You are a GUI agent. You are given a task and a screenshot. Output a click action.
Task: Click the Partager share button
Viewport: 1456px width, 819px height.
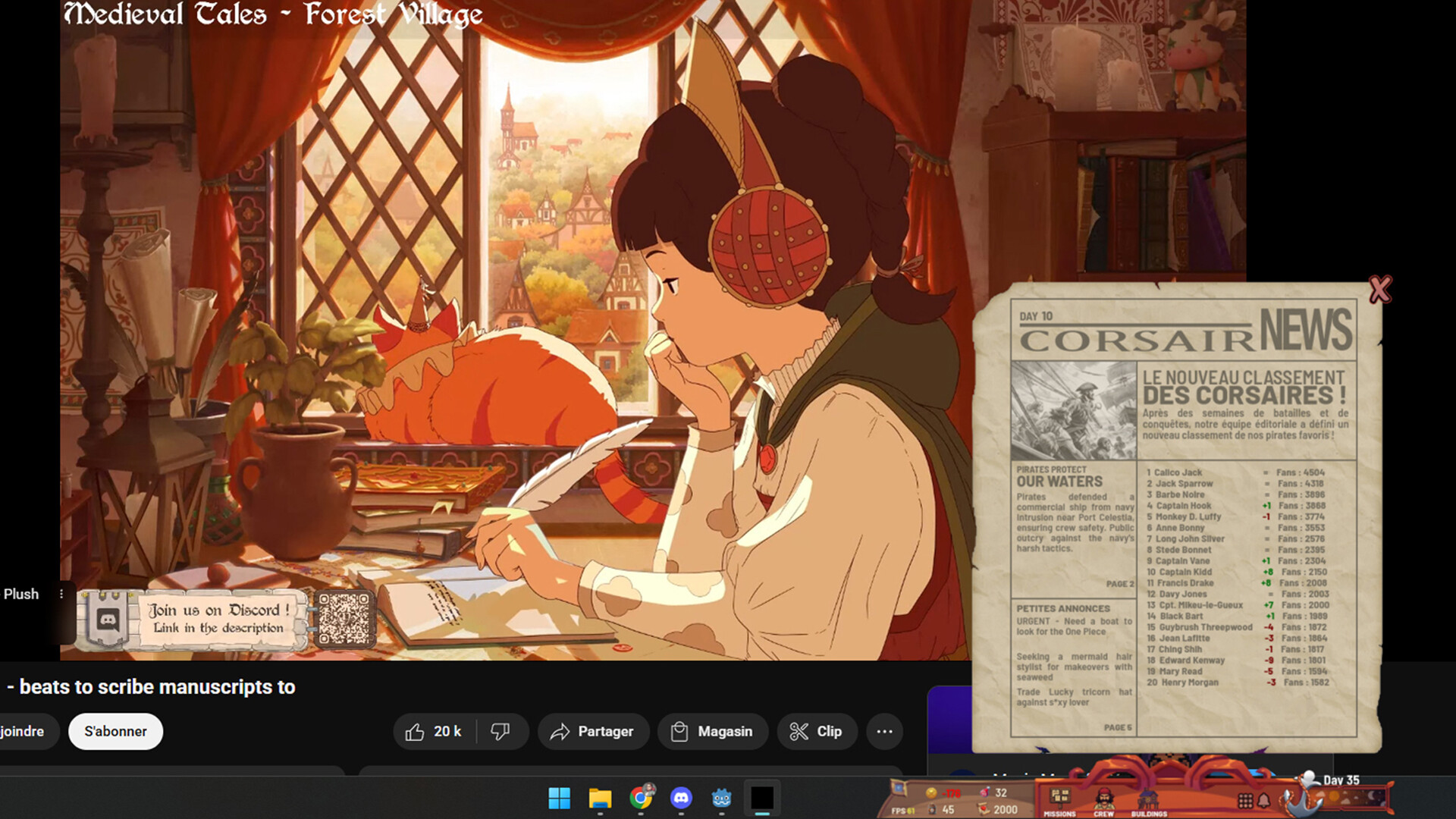tap(593, 731)
